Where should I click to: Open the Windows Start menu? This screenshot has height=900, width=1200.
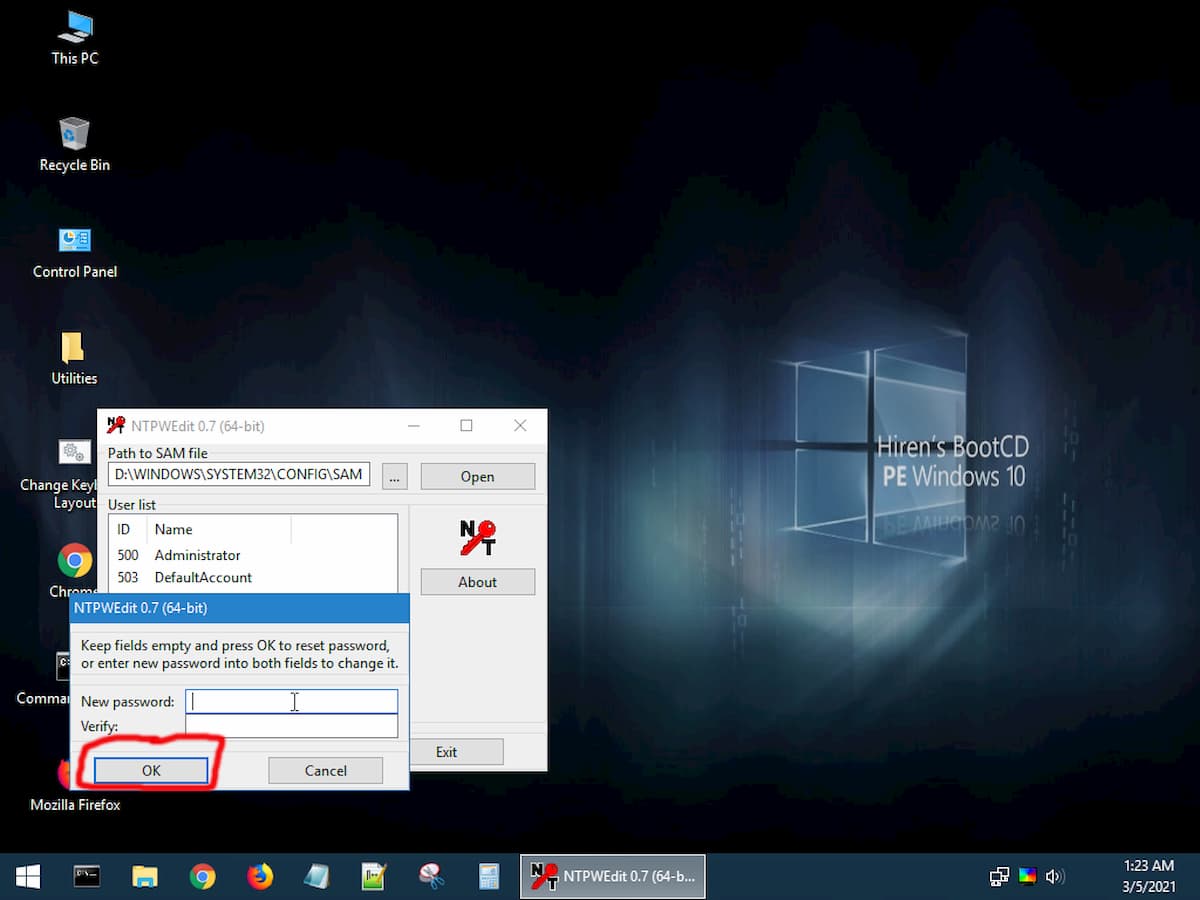click(x=28, y=877)
